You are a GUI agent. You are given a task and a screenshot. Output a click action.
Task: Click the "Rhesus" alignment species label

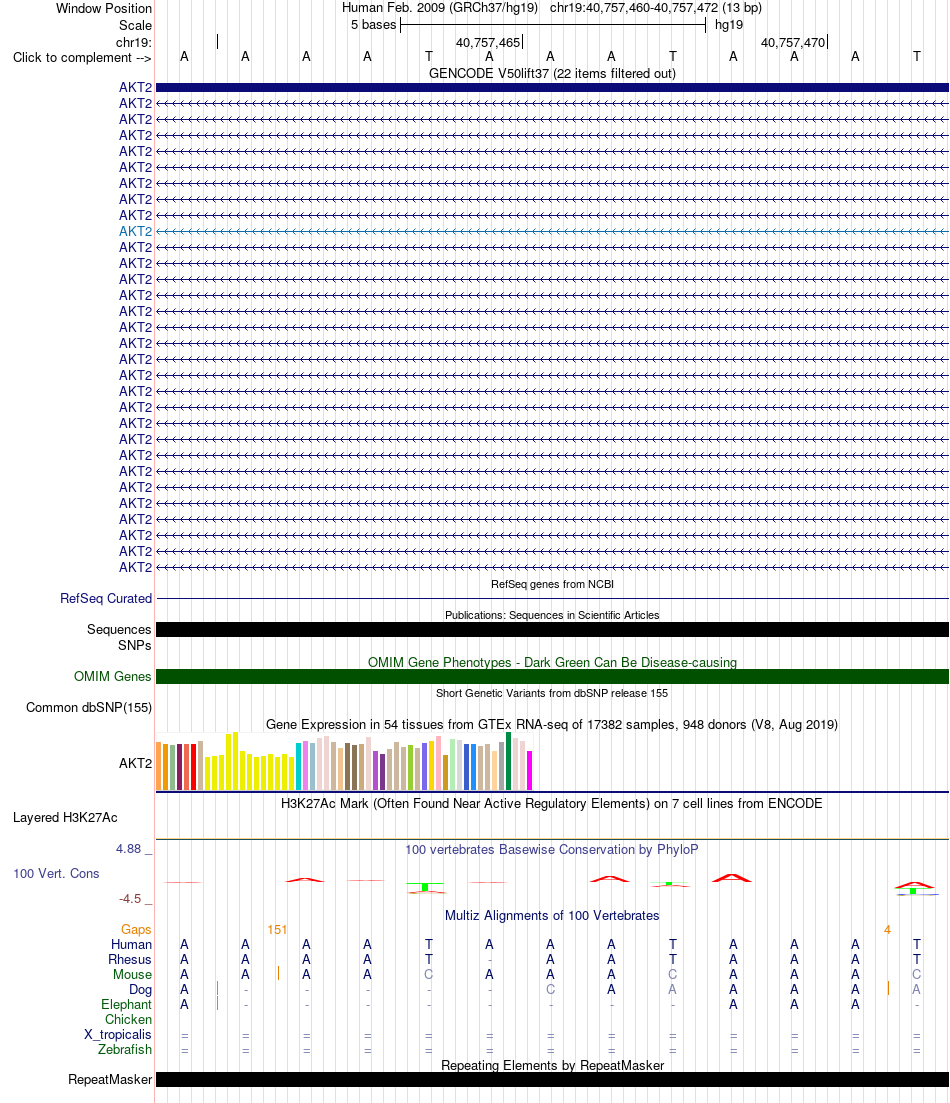129,959
